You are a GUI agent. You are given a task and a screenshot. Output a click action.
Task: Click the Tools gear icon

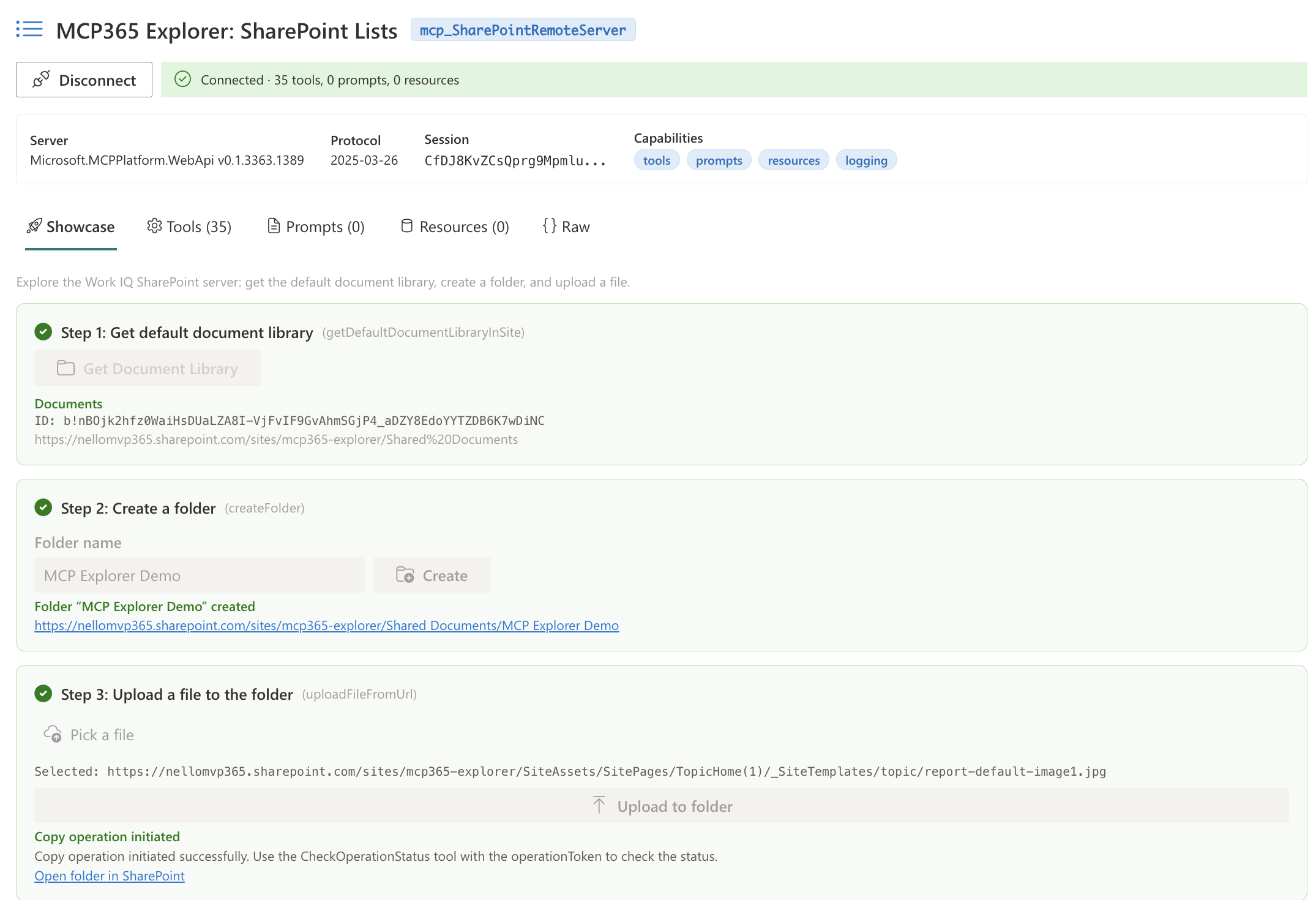tap(154, 226)
